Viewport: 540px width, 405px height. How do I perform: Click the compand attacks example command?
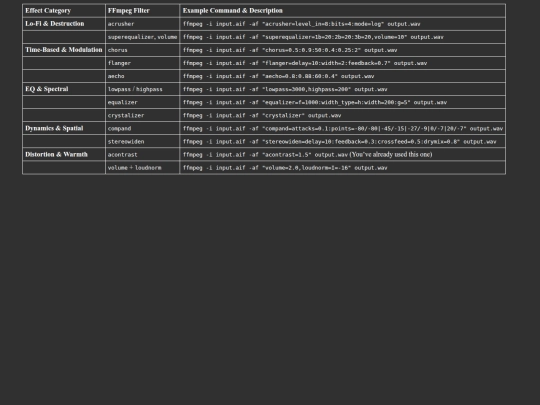(x=343, y=129)
